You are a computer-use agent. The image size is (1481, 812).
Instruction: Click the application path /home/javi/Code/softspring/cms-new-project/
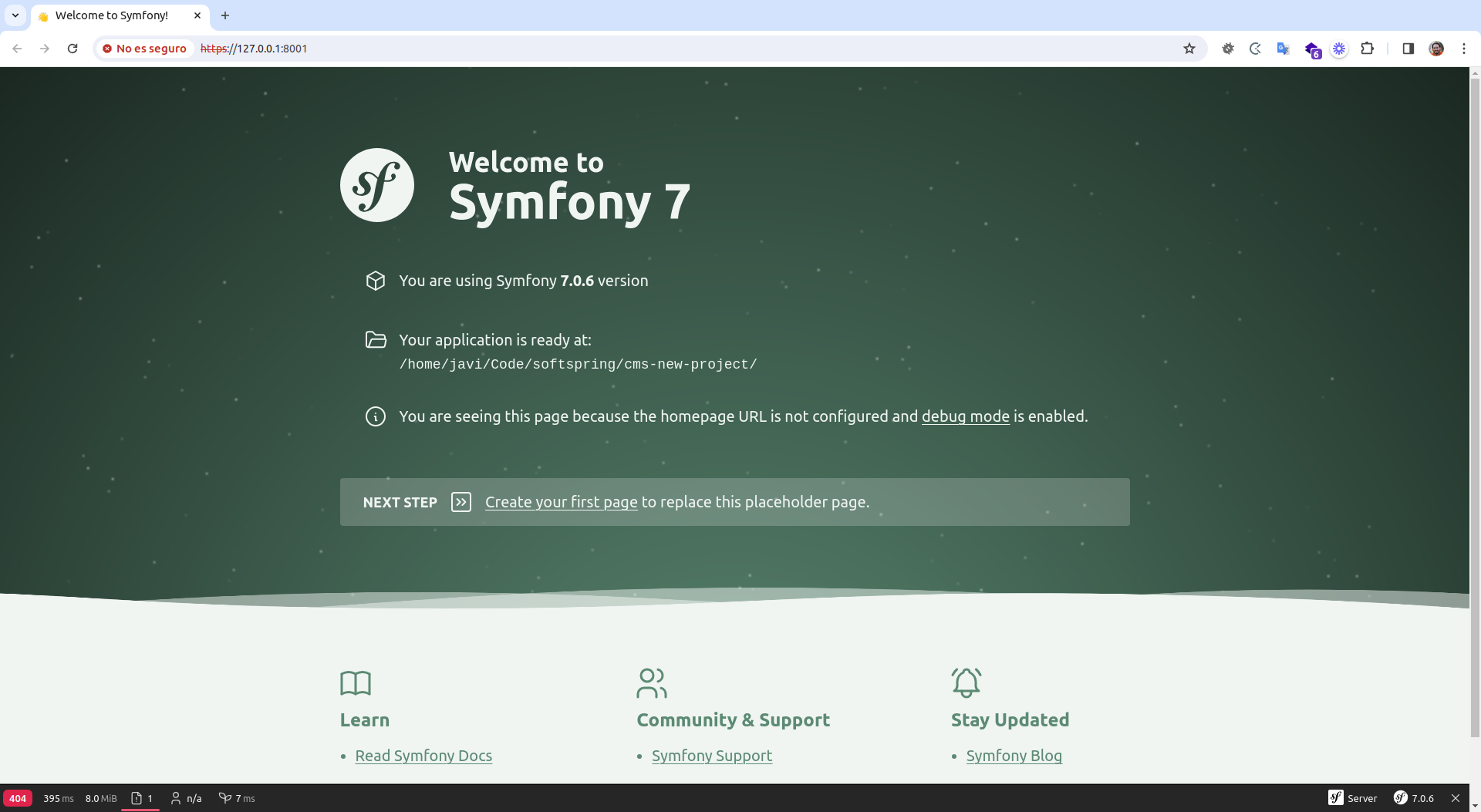(578, 364)
